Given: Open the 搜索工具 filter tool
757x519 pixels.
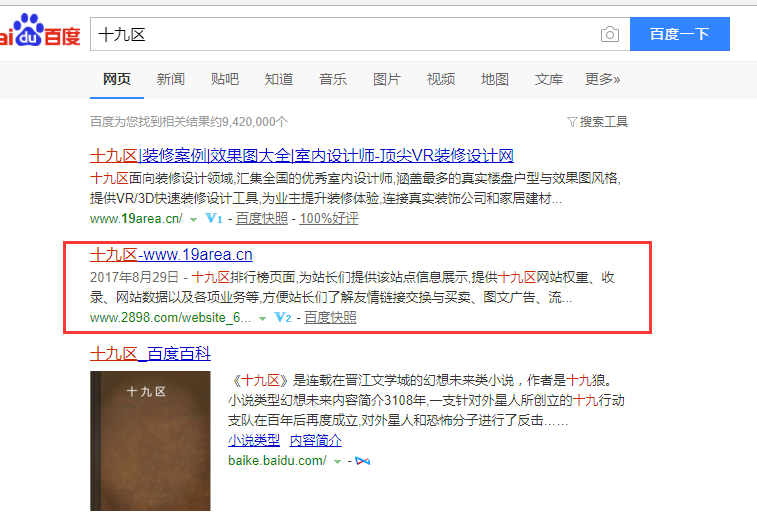Looking at the screenshot, I should pos(597,122).
